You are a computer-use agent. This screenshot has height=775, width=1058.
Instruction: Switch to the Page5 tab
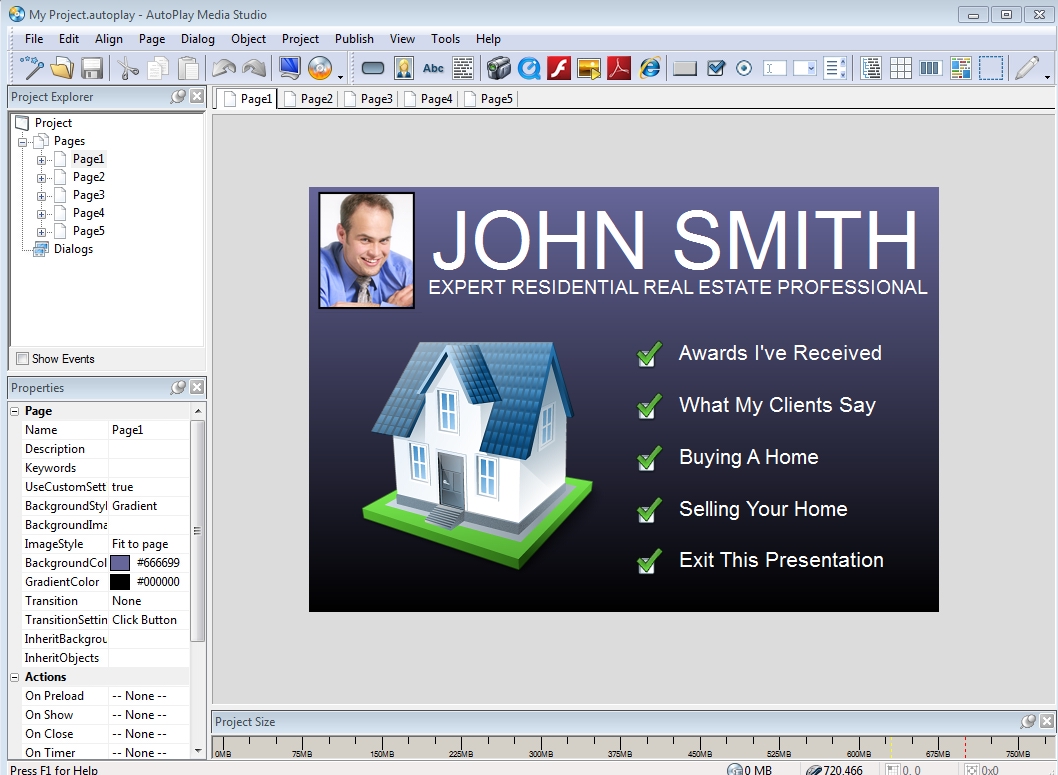pos(489,99)
